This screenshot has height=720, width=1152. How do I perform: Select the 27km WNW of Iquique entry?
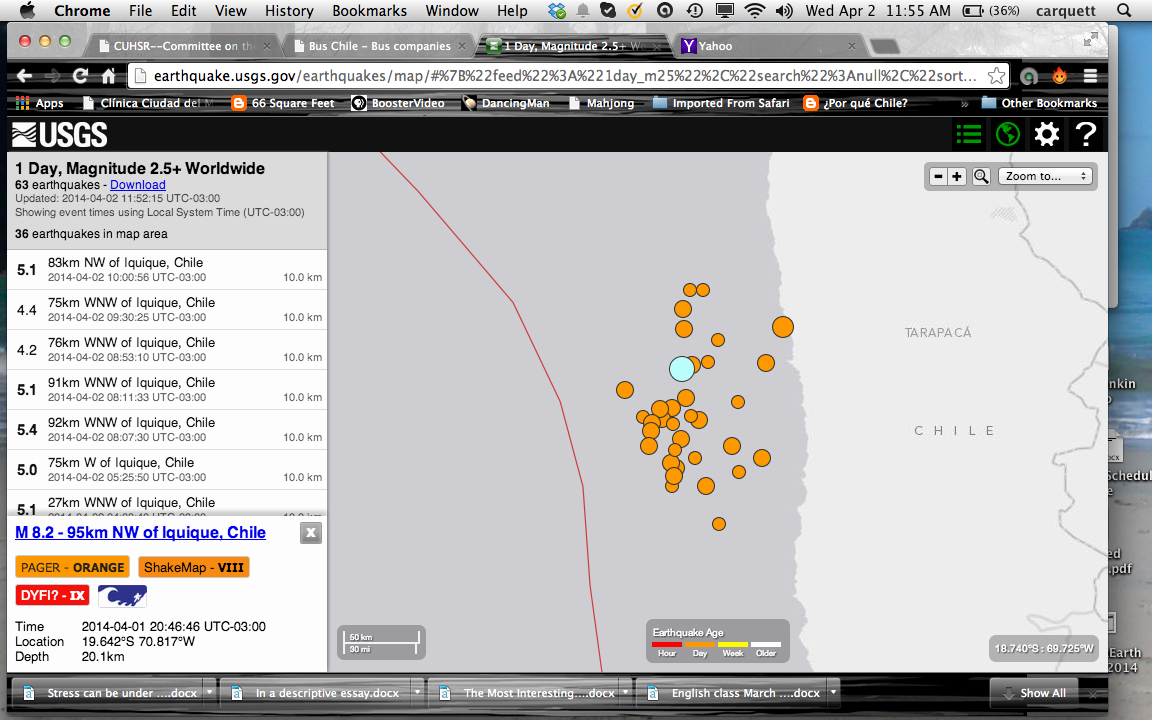(x=168, y=503)
